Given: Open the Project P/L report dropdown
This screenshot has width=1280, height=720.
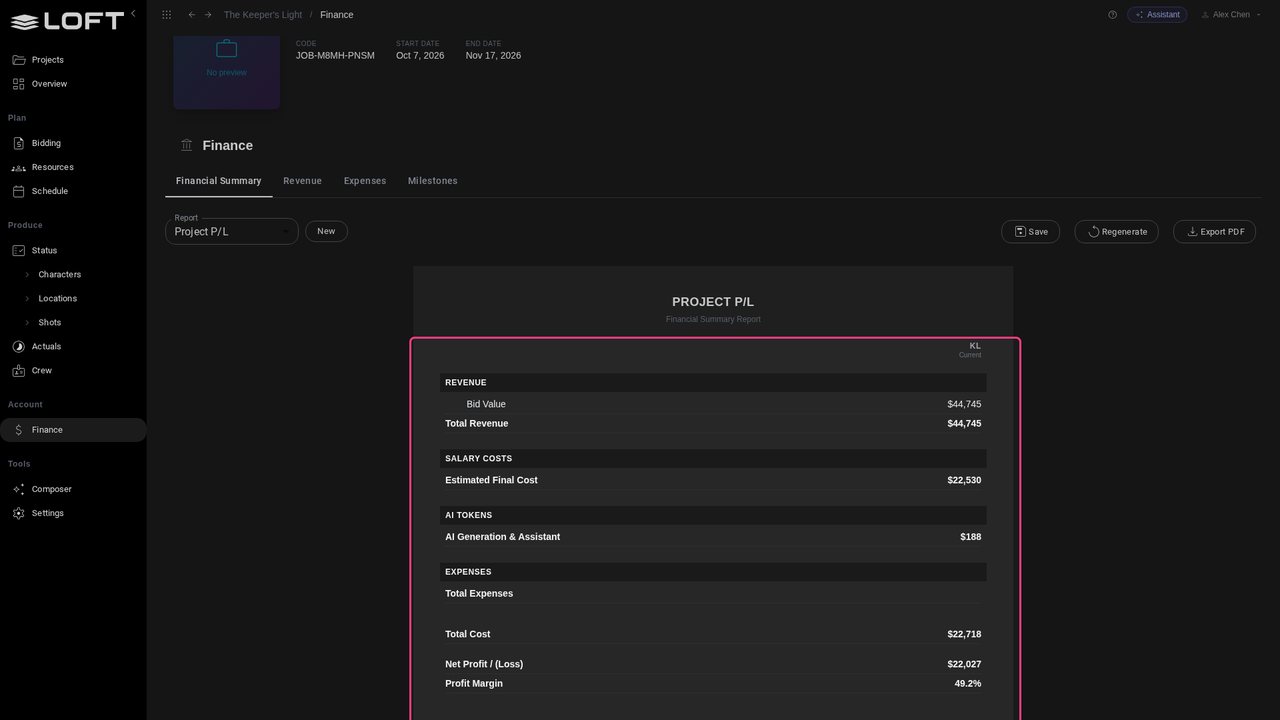Looking at the screenshot, I should 232,231.
